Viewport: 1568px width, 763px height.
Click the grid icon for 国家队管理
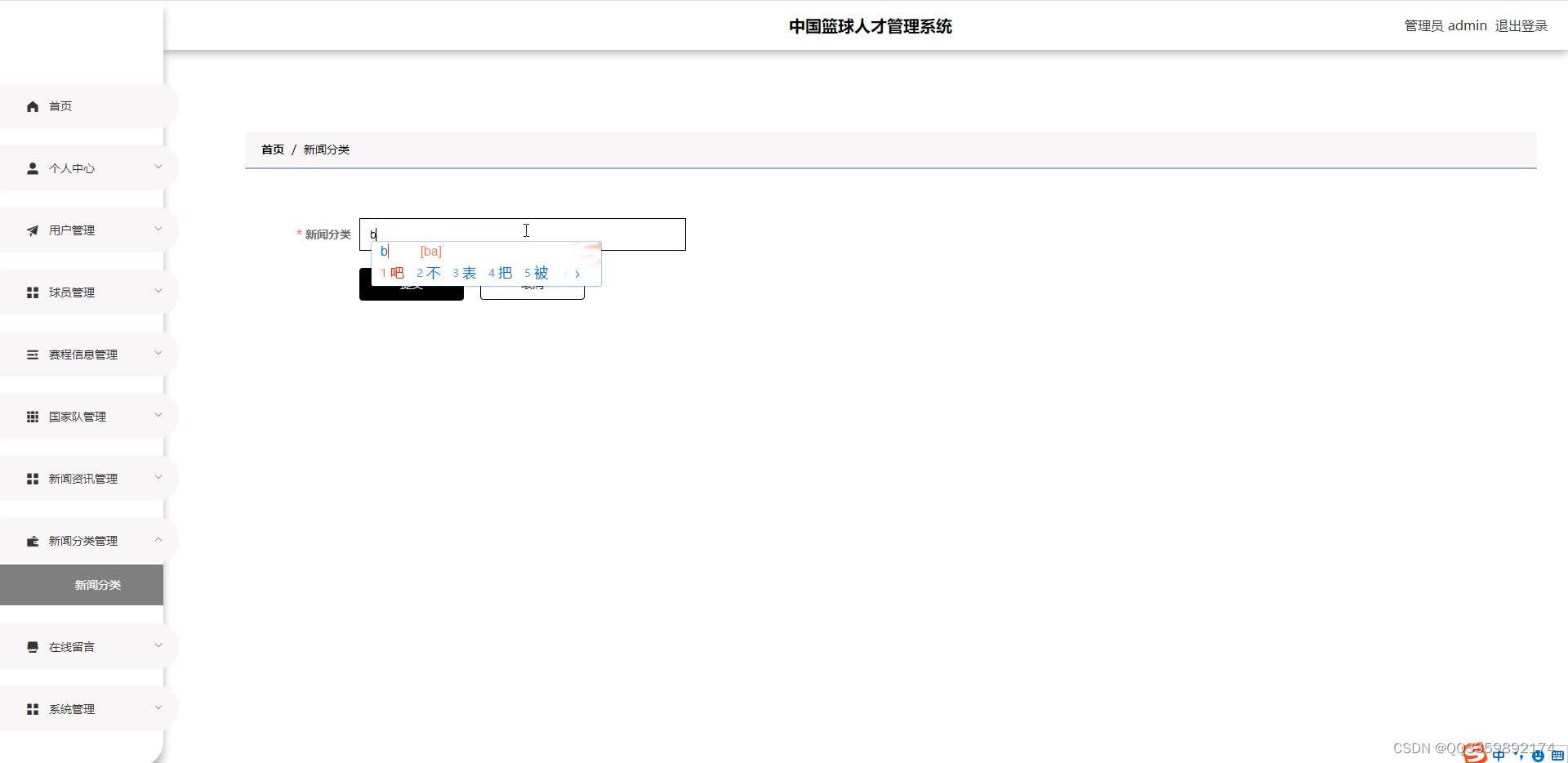[x=33, y=417]
